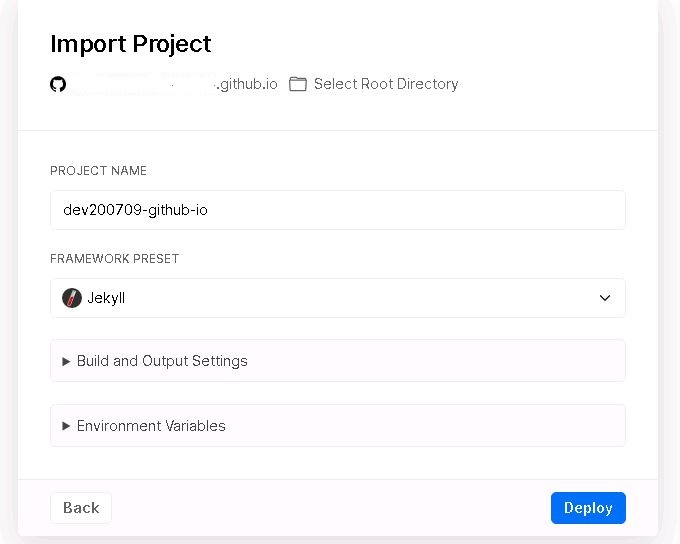Click the GitHub octocat icon

(58, 84)
